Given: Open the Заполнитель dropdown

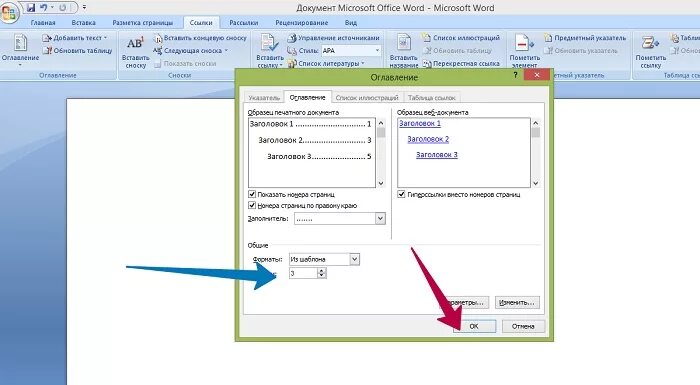Looking at the screenshot, I should coord(380,218).
